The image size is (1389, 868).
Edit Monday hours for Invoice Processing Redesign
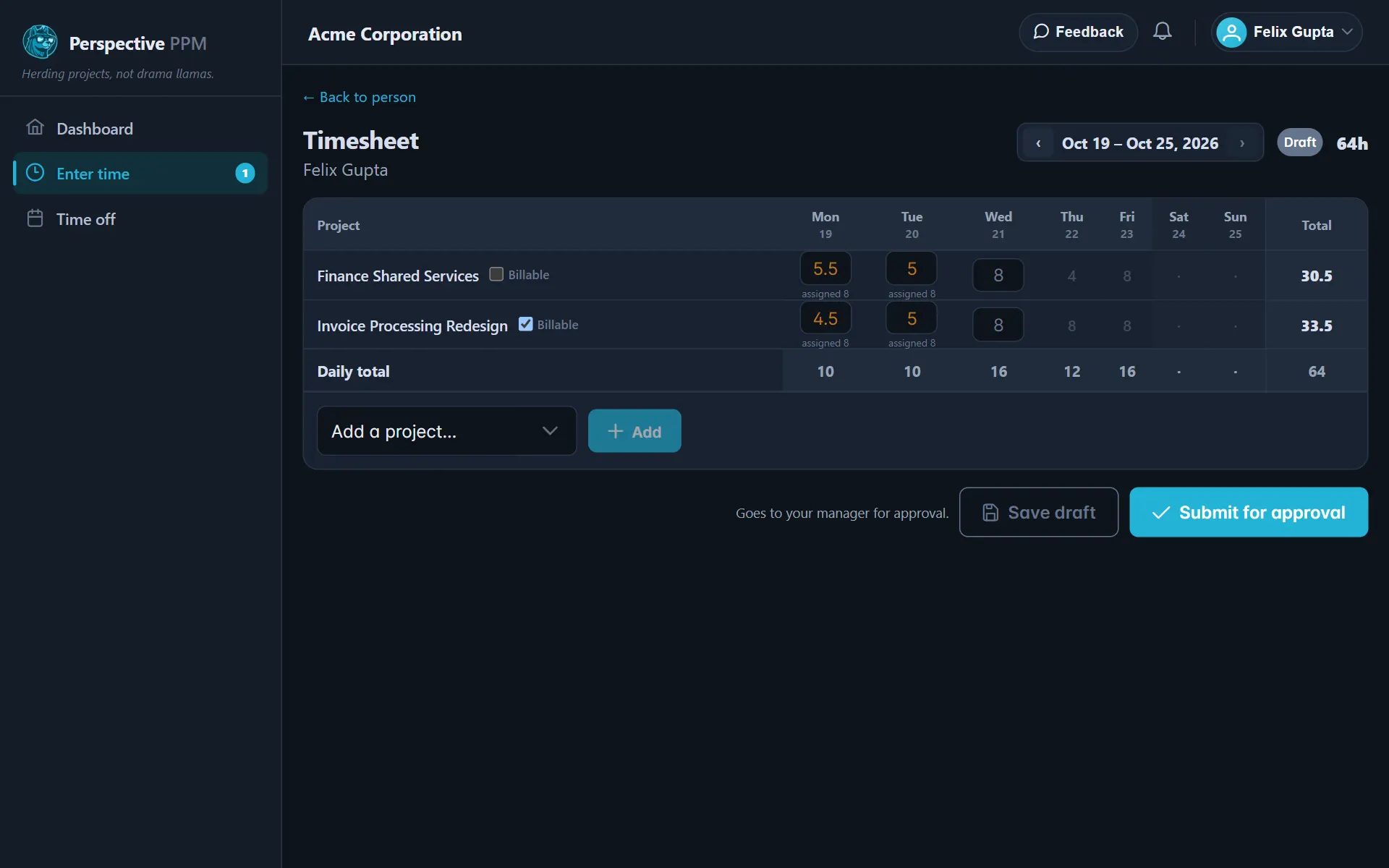pyautogui.click(x=825, y=318)
